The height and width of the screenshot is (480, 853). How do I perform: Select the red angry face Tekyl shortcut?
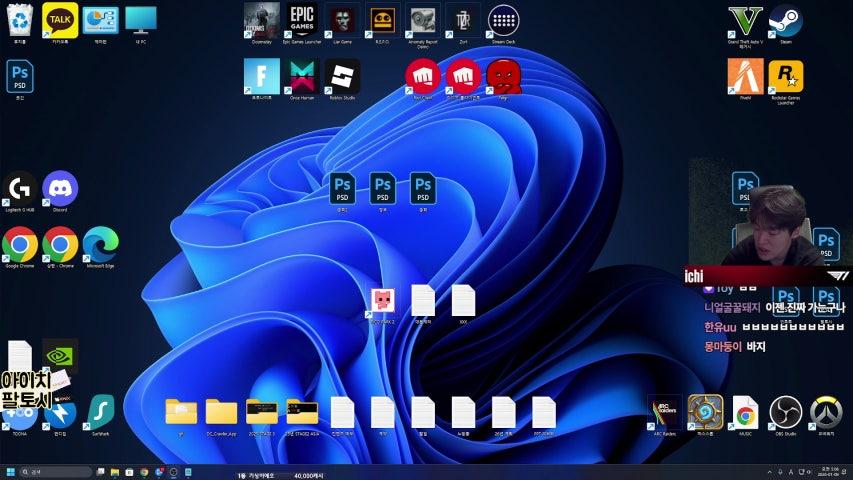pyautogui.click(x=503, y=79)
